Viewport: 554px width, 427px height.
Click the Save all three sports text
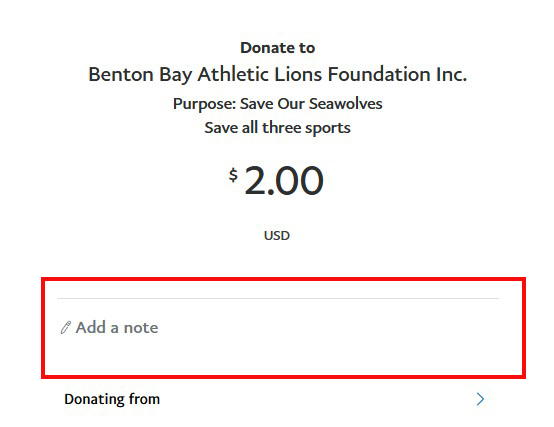click(x=278, y=128)
